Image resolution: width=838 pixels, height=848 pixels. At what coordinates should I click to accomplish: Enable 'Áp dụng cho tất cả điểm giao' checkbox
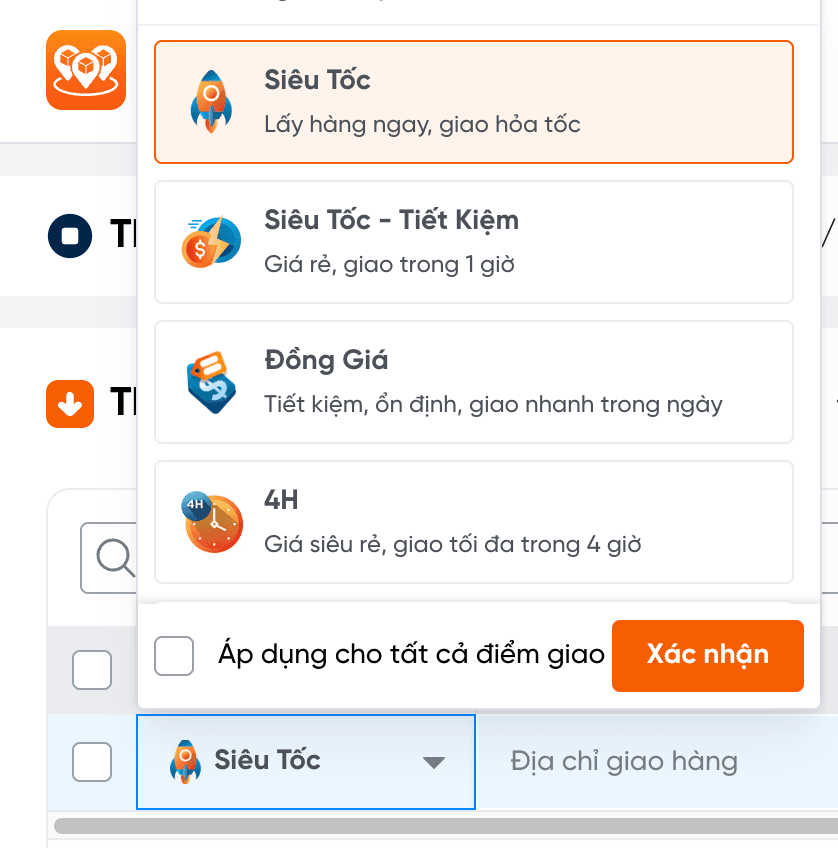(x=174, y=656)
